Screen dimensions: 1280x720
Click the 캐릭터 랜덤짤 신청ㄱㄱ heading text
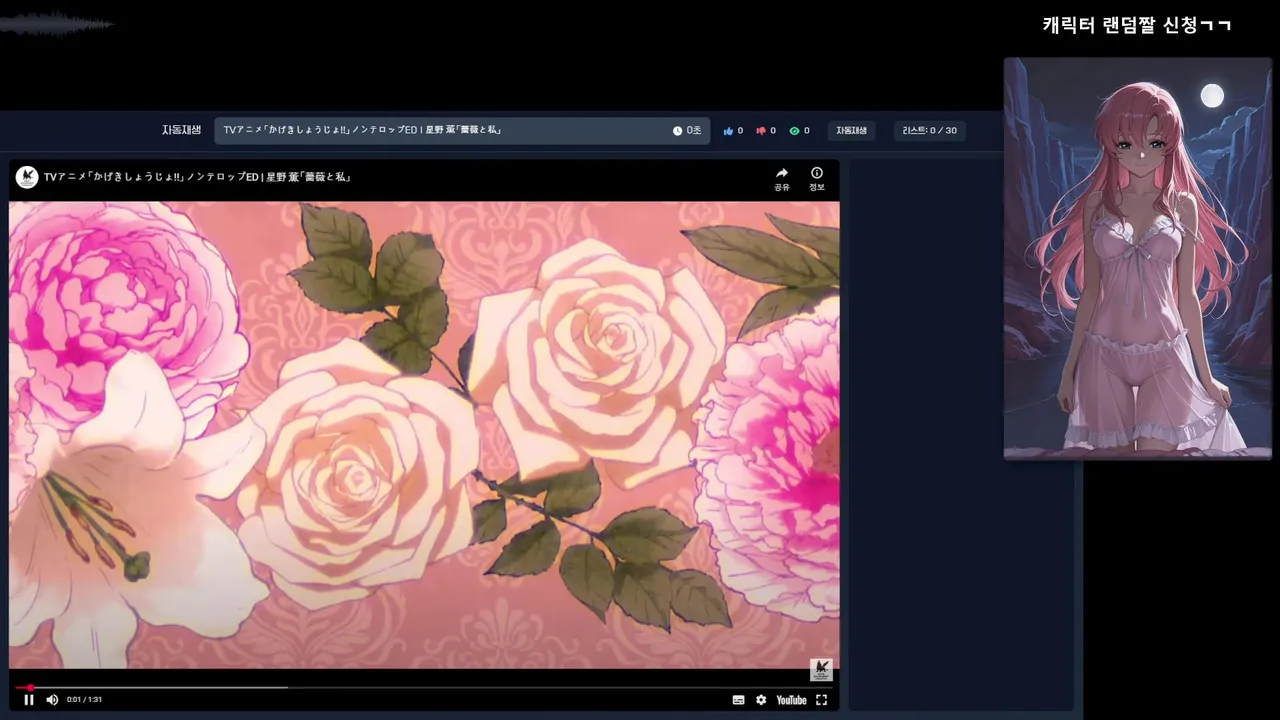(1137, 25)
